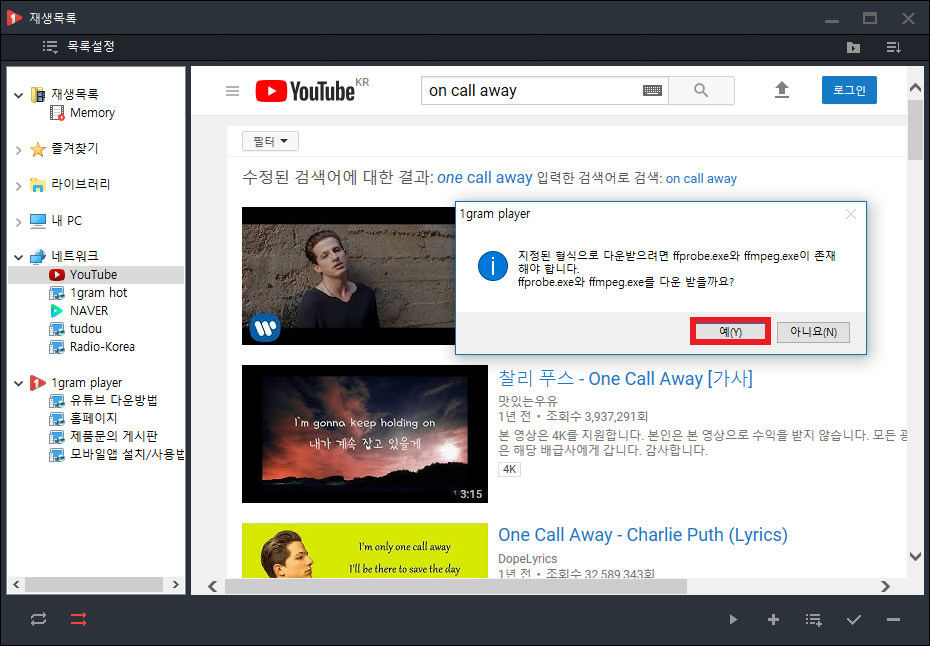Image resolution: width=930 pixels, height=646 pixels.
Task: Open One Call Away - Charlie Puth (Lyrics) link
Action: click(x=643, y=535)
